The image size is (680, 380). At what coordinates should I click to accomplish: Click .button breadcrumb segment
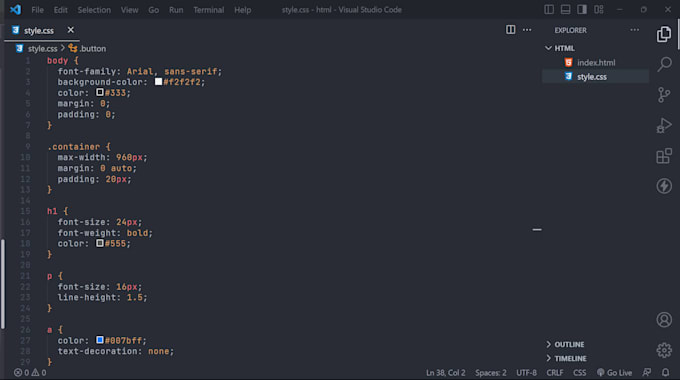point(93,49)
